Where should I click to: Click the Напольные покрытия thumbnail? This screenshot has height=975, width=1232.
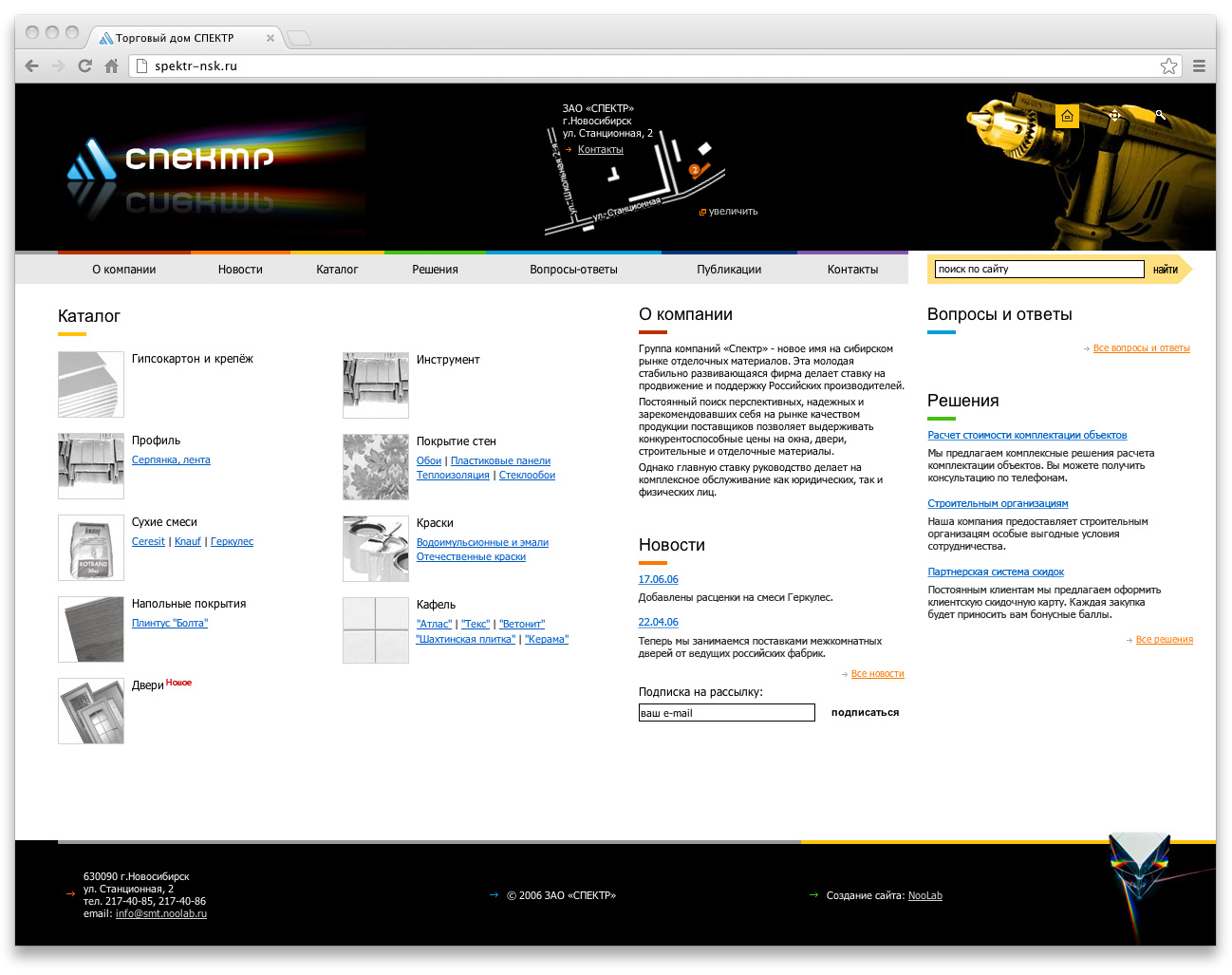coord(91,629)
